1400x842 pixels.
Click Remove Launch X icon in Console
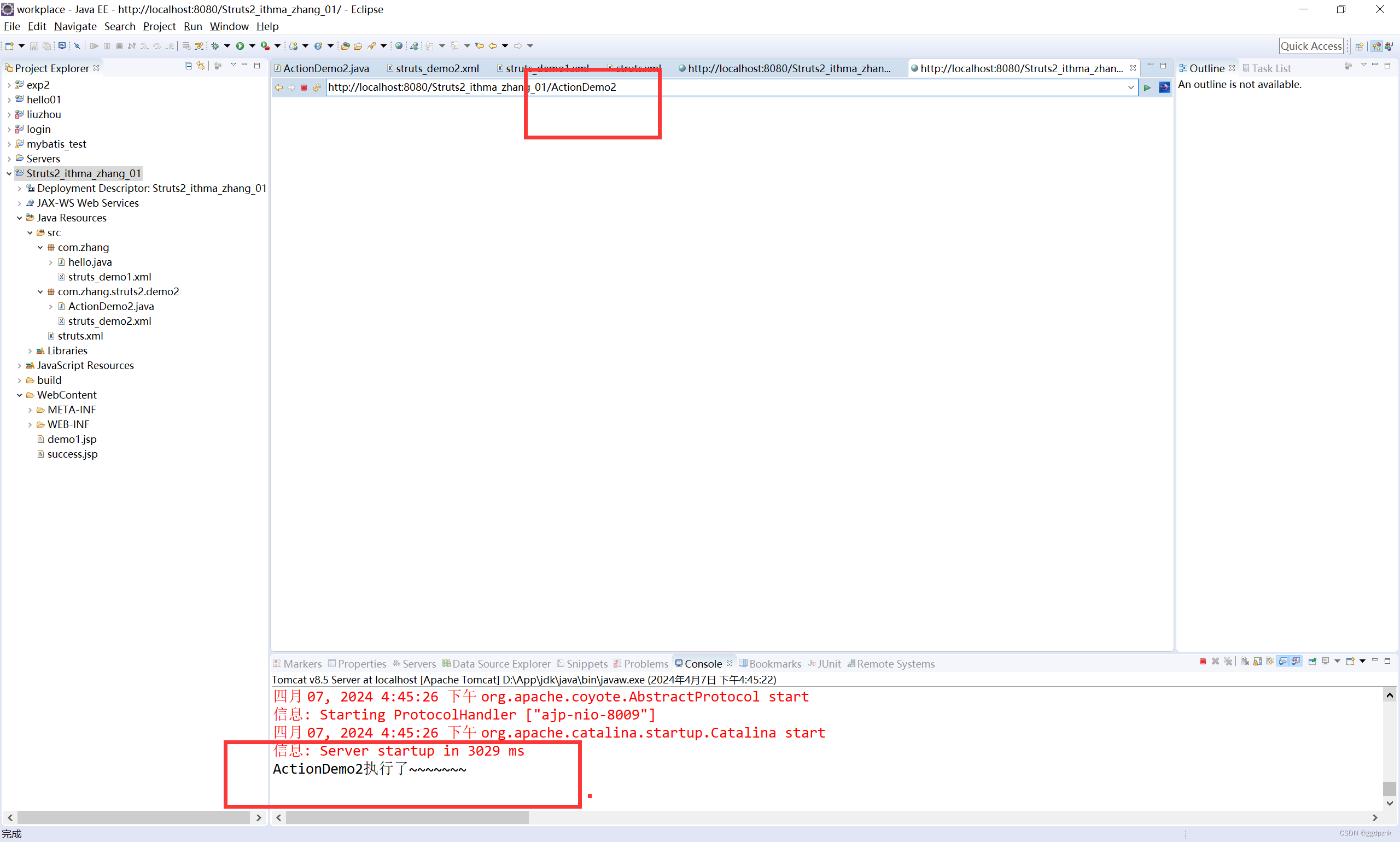click(1216, 662)
